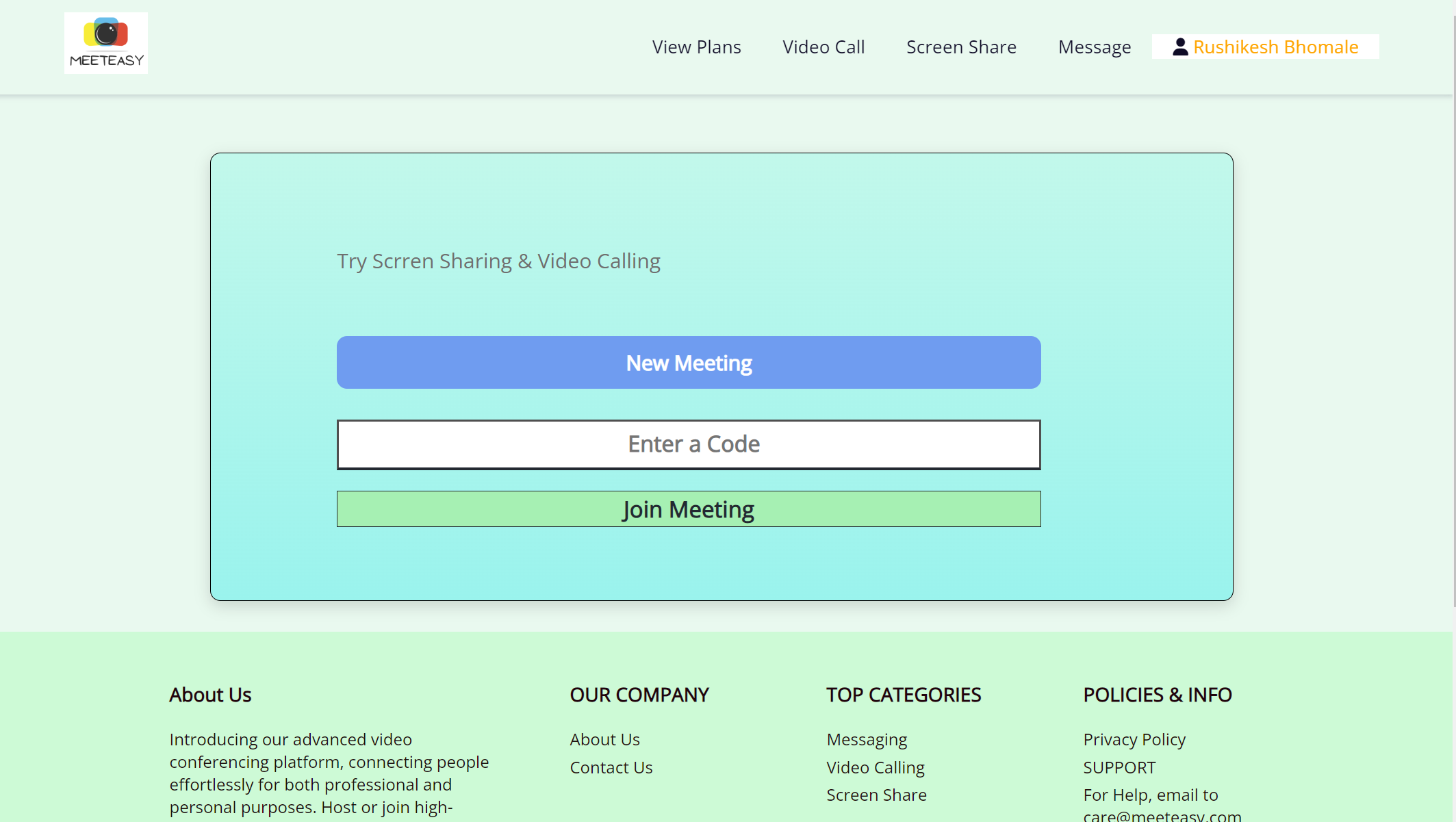Click the About Us footer heading
The image size is (1456, 822).
[209, 695]
